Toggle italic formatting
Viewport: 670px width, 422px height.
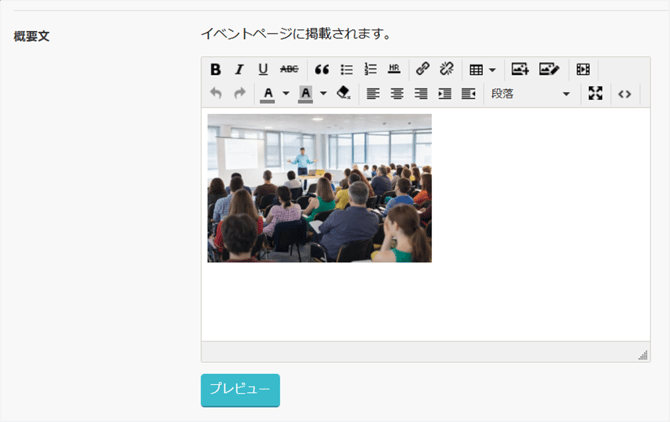239,69
